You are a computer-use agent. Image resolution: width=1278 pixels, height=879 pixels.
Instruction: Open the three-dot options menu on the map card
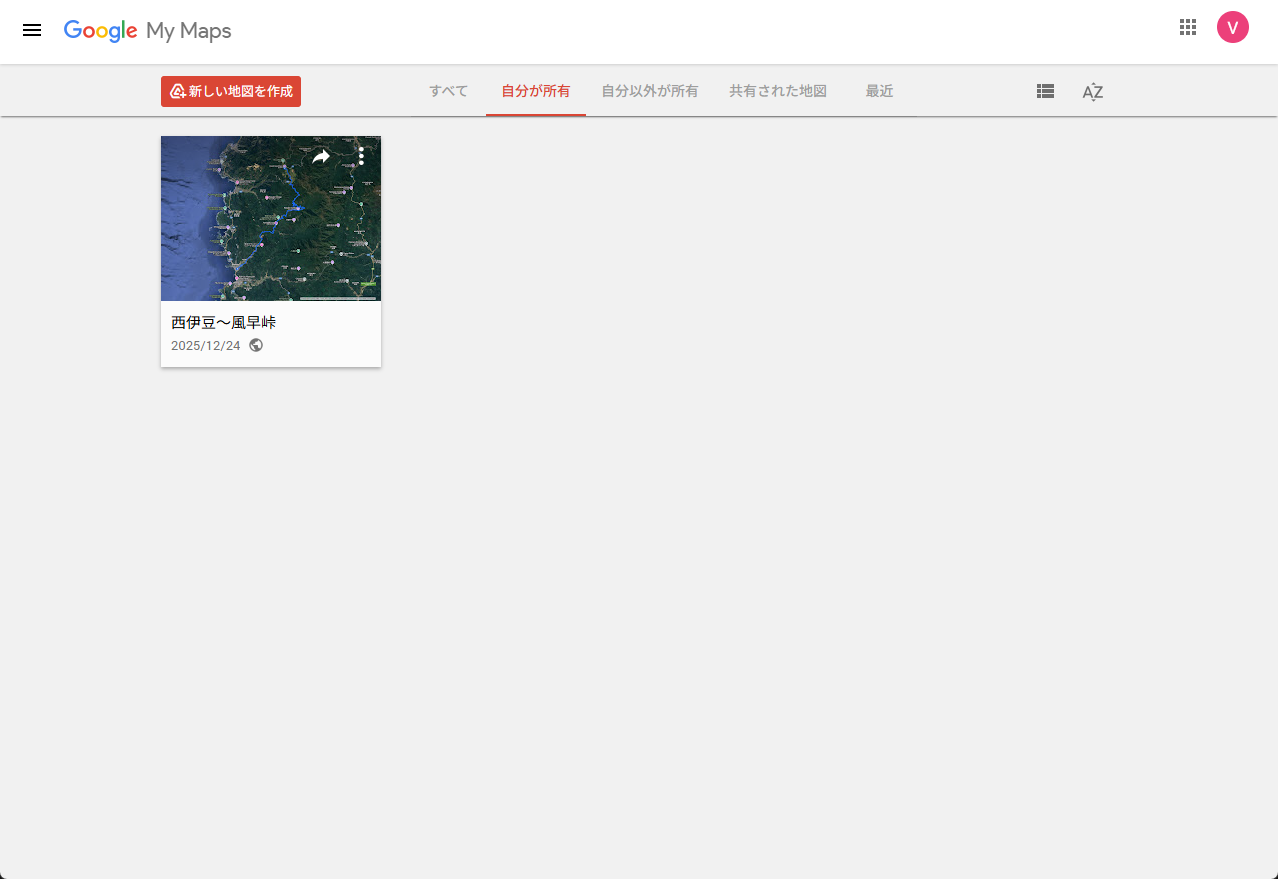click(360, 156)
